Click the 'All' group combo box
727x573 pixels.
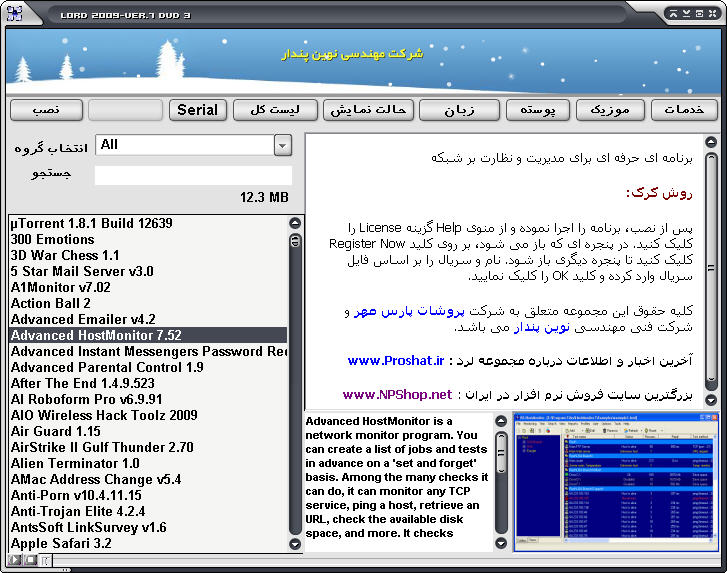click(193, 146)
